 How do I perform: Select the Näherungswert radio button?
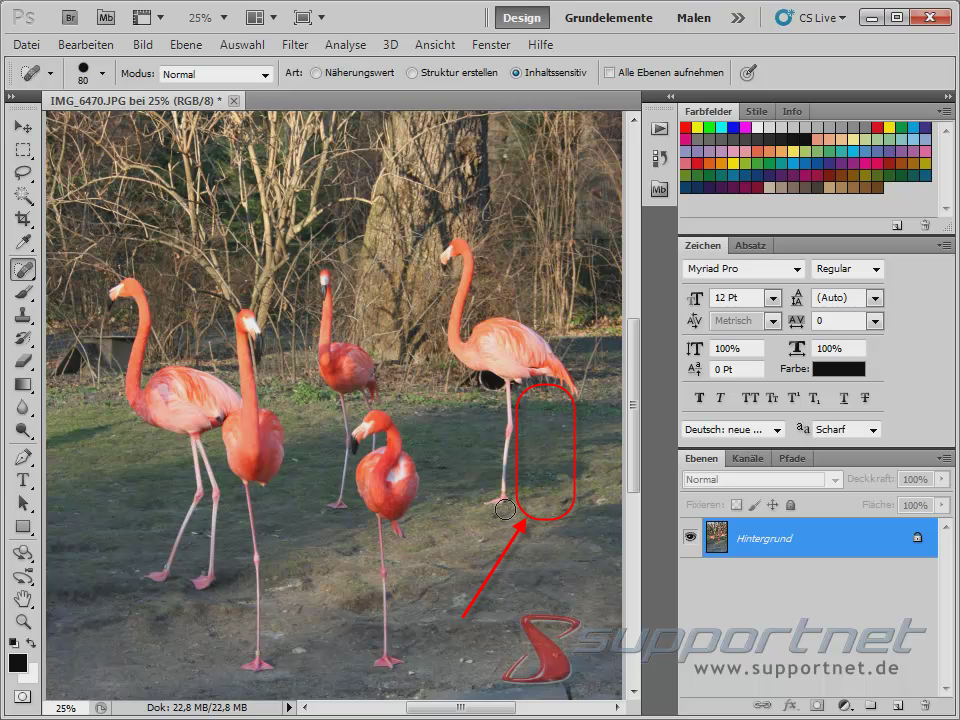(x=315, y=72)
